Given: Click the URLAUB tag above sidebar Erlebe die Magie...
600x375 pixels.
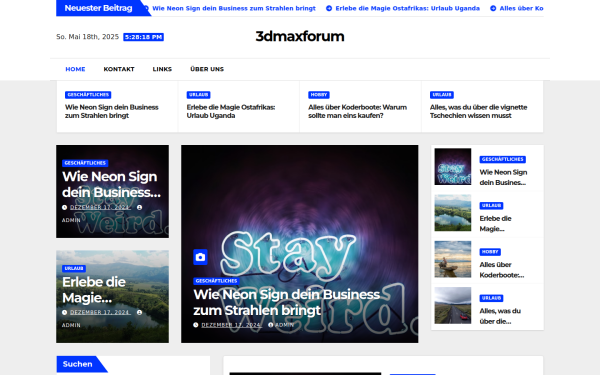Looking at the screenshot, I should [491, 205].
